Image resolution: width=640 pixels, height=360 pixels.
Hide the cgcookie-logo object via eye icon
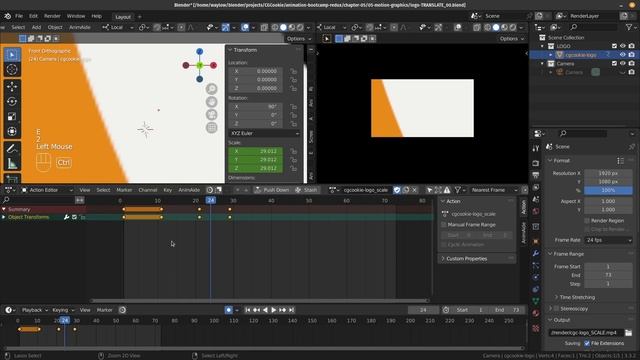(x=623, y=55)
